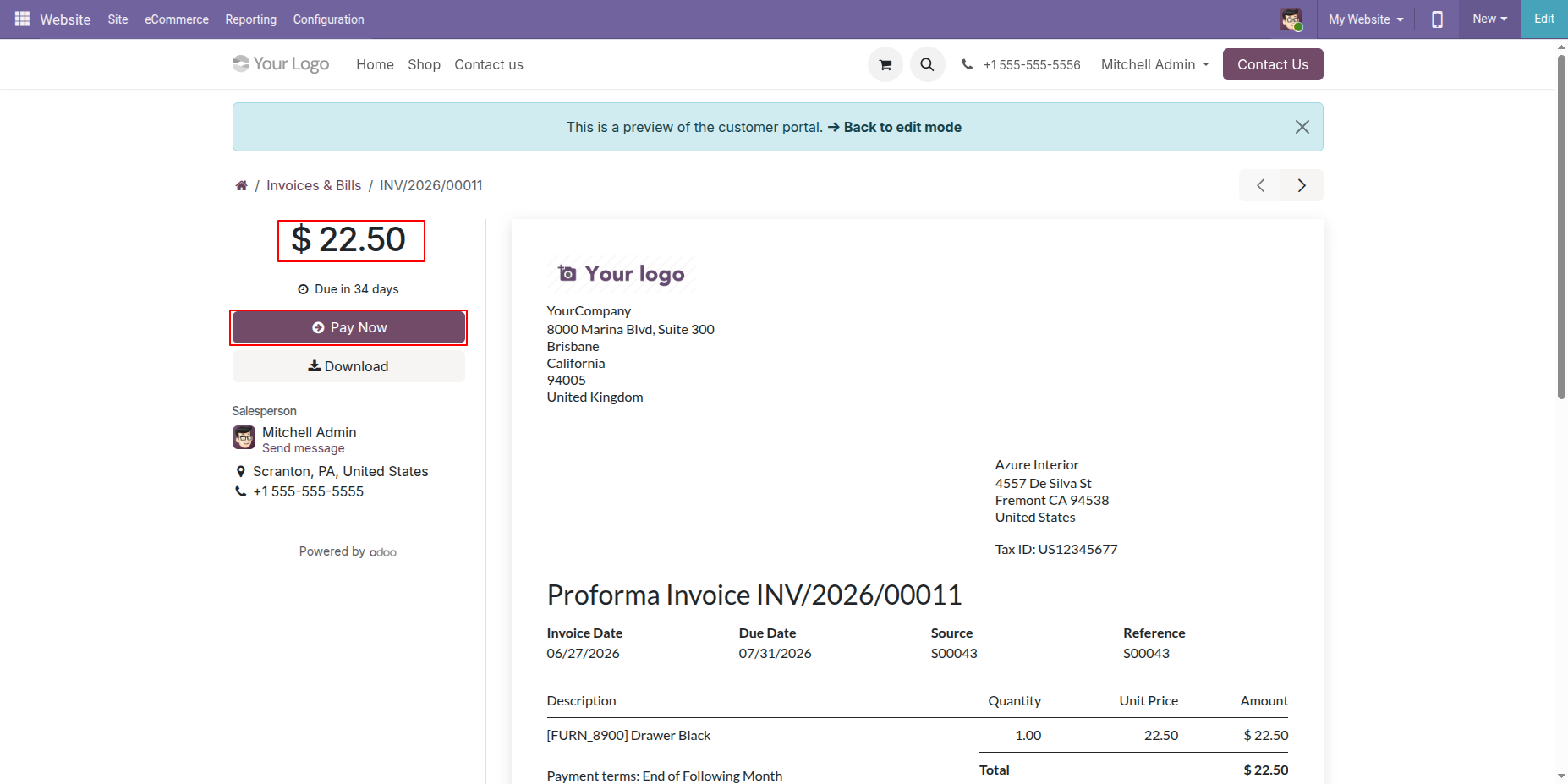The height and width of the screenshot is (784, 1568).
Task: Open the Reporting menu
Action: coord(251,19)
